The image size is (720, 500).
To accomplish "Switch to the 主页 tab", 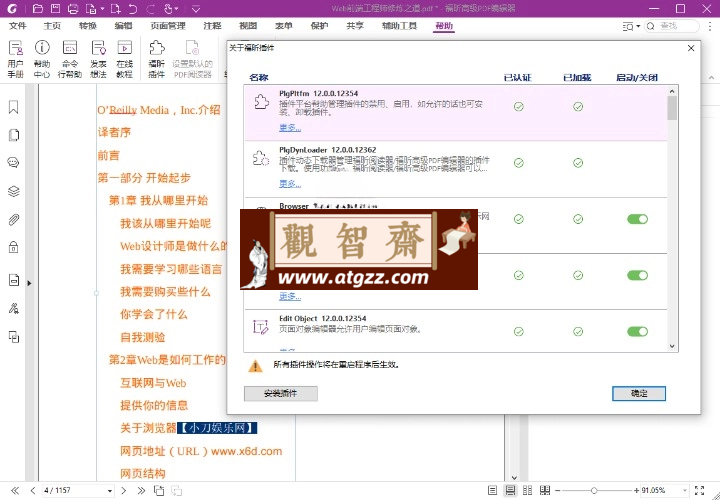I will point(52,26).
